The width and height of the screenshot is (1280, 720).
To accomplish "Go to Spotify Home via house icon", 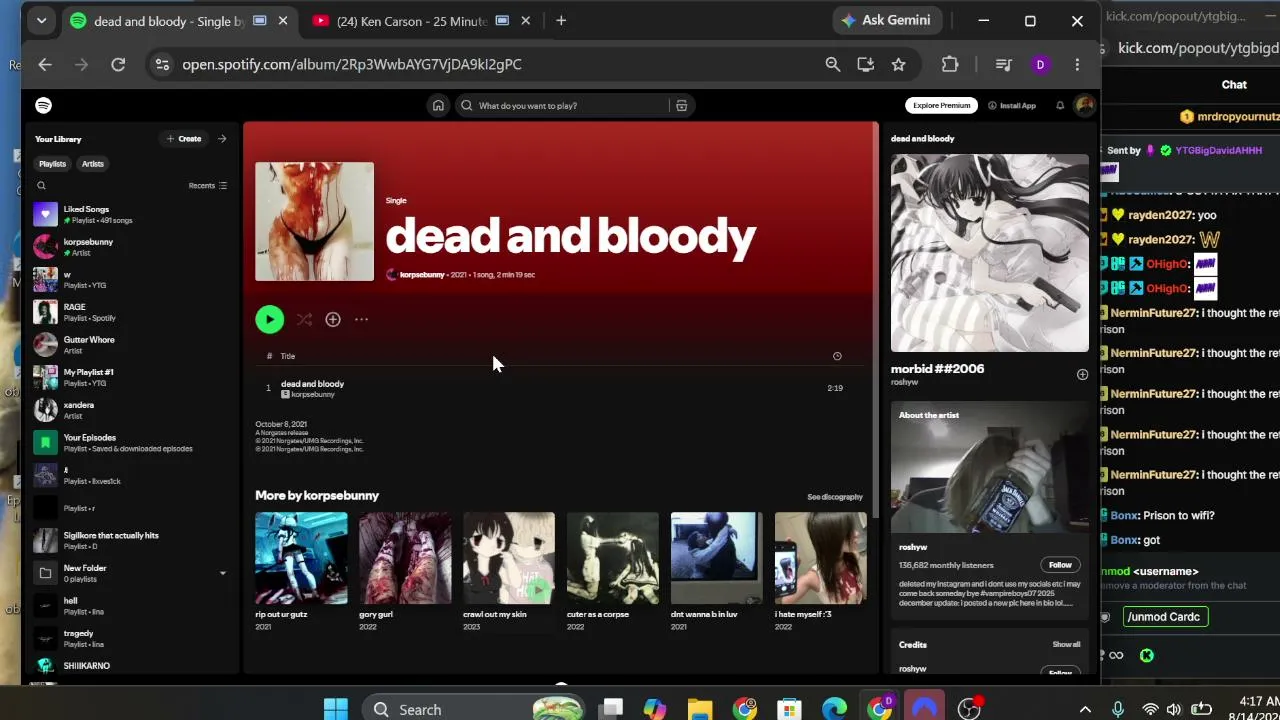I will 438,105.
